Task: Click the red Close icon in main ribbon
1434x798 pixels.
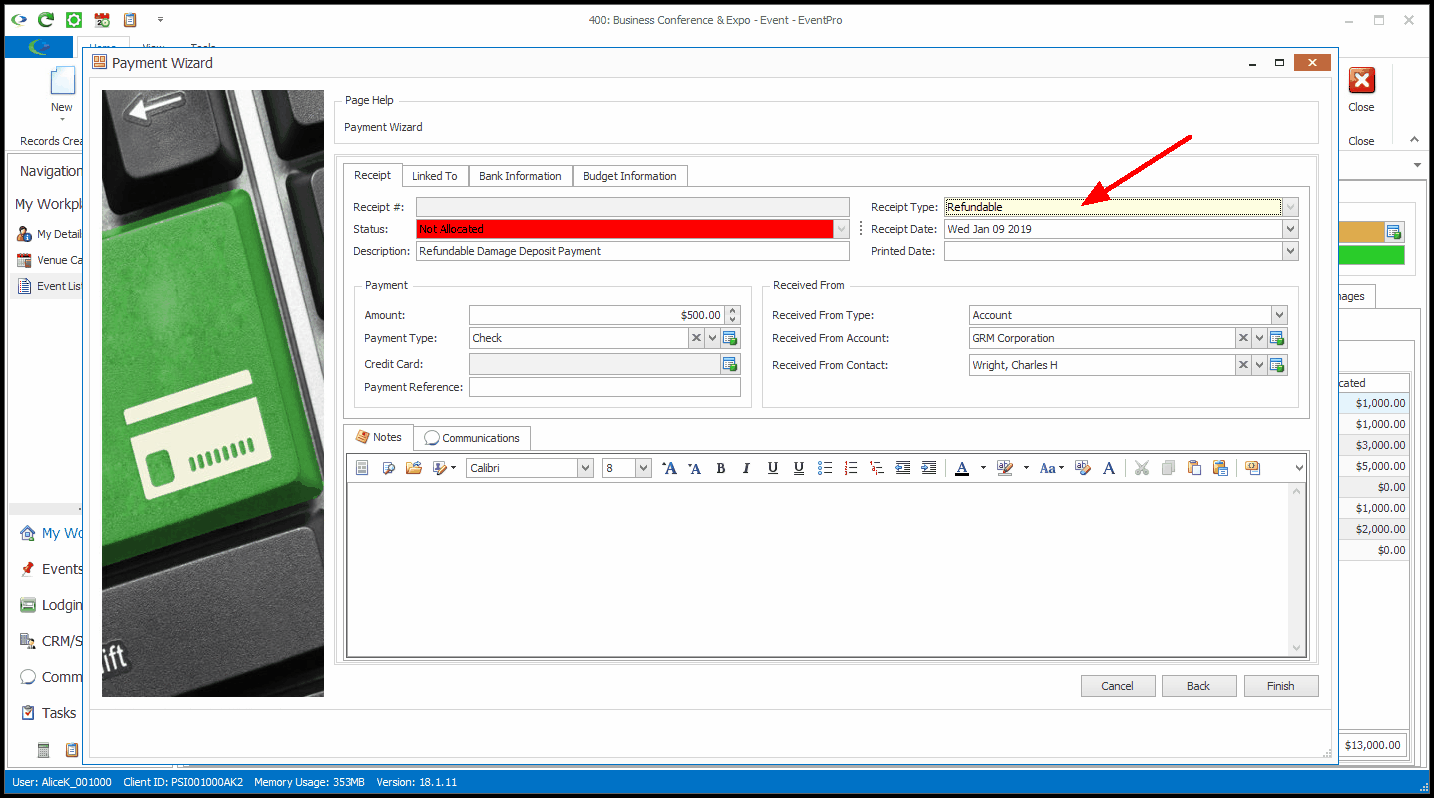Action: pyautogui.click(x=1361, y=81)
